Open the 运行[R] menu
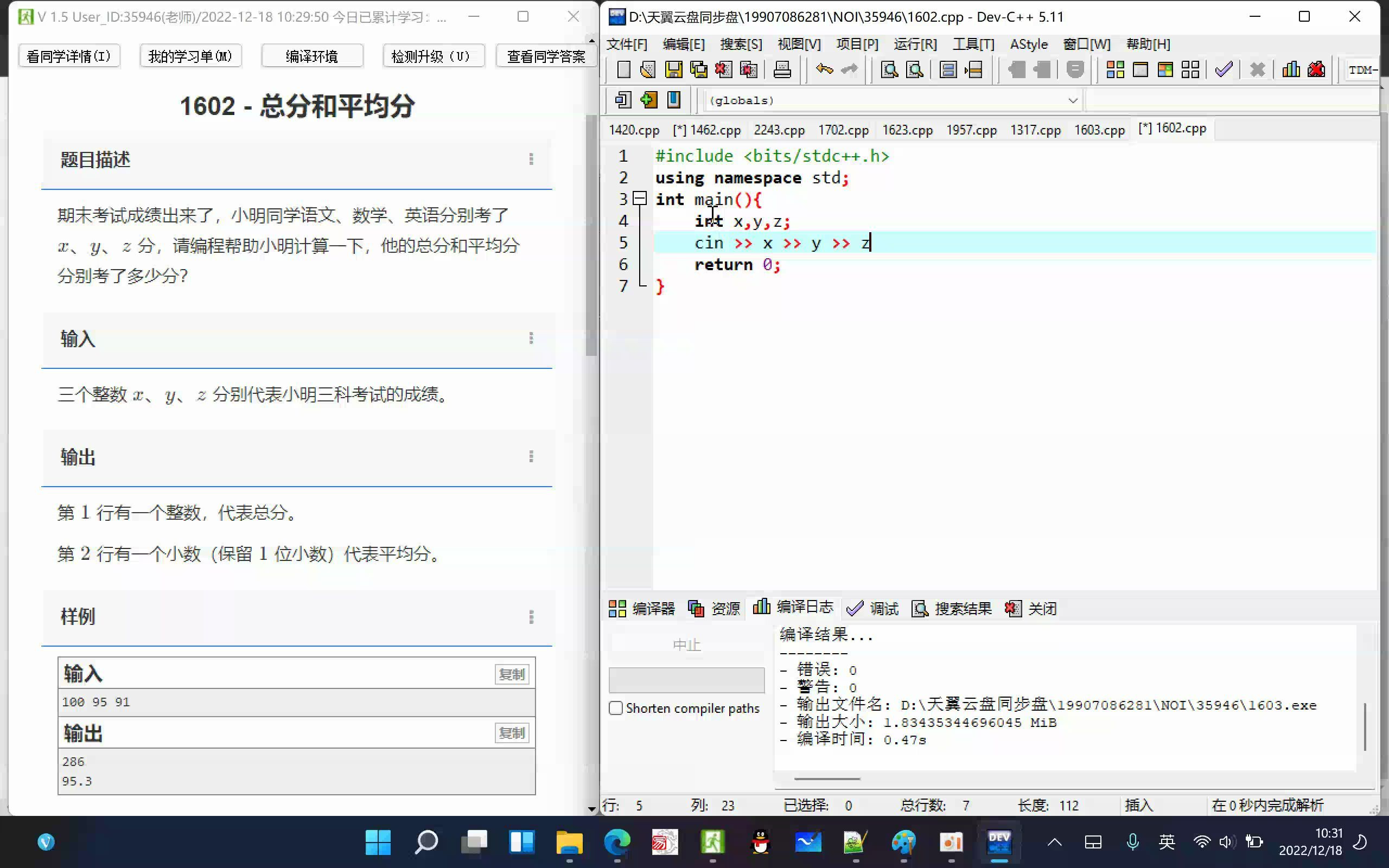 point(914,44)
